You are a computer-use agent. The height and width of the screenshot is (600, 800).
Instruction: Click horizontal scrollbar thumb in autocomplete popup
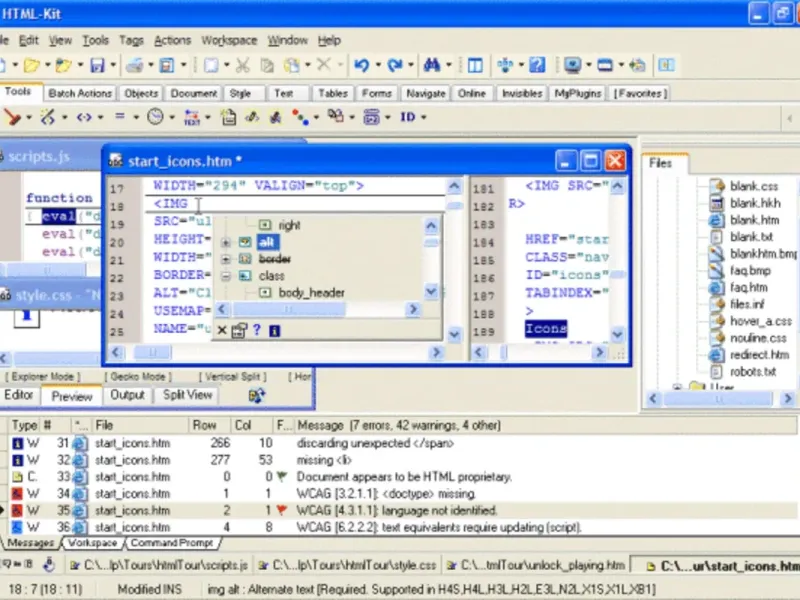coord(289,309)
